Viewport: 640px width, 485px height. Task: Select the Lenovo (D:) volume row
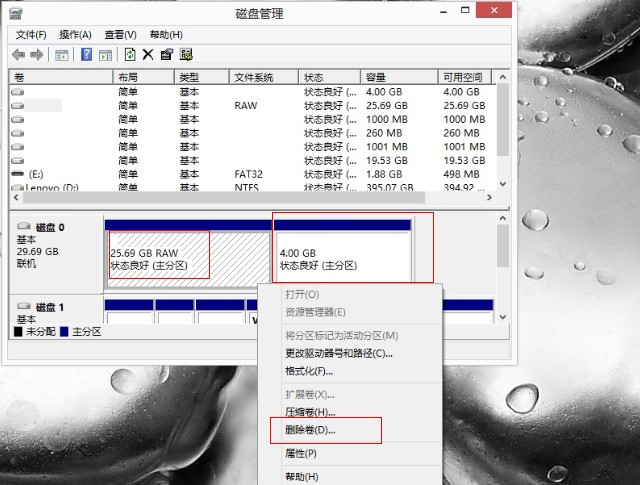pyautogui.click(x=253, y=188)
